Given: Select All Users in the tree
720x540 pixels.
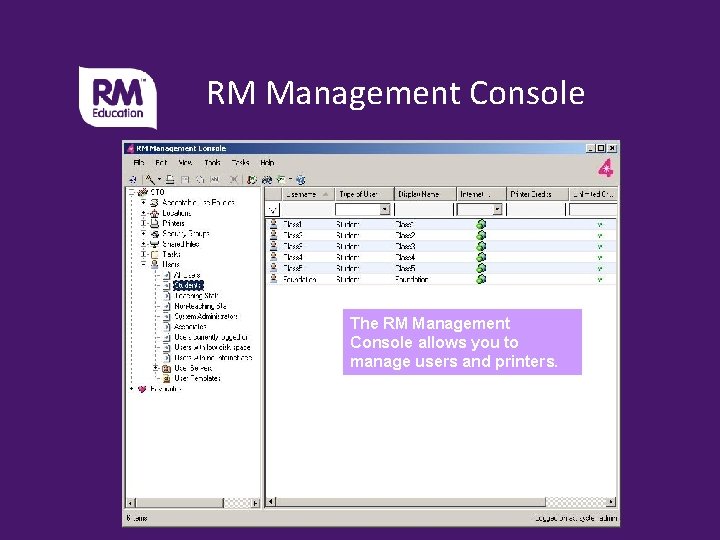Looking at the screenshot, I should (187, 275).
